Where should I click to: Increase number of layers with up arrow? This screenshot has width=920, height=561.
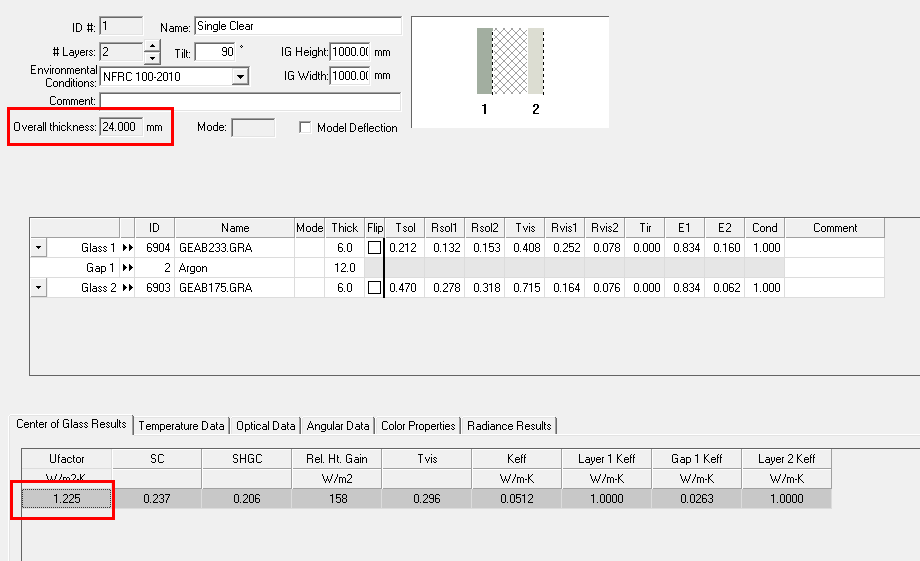click(152, 46)
